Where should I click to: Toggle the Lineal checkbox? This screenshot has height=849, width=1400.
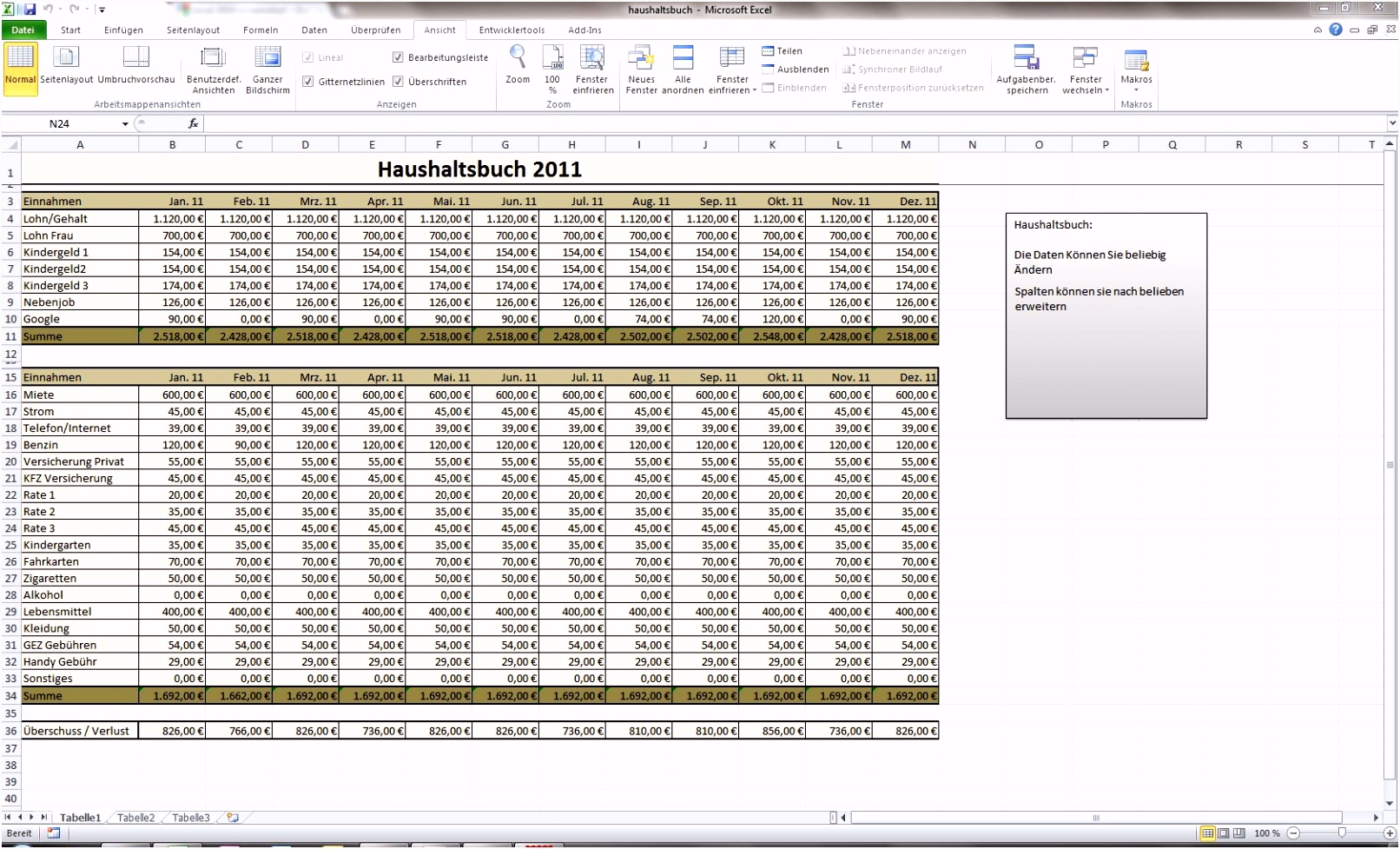pos(308,57)
